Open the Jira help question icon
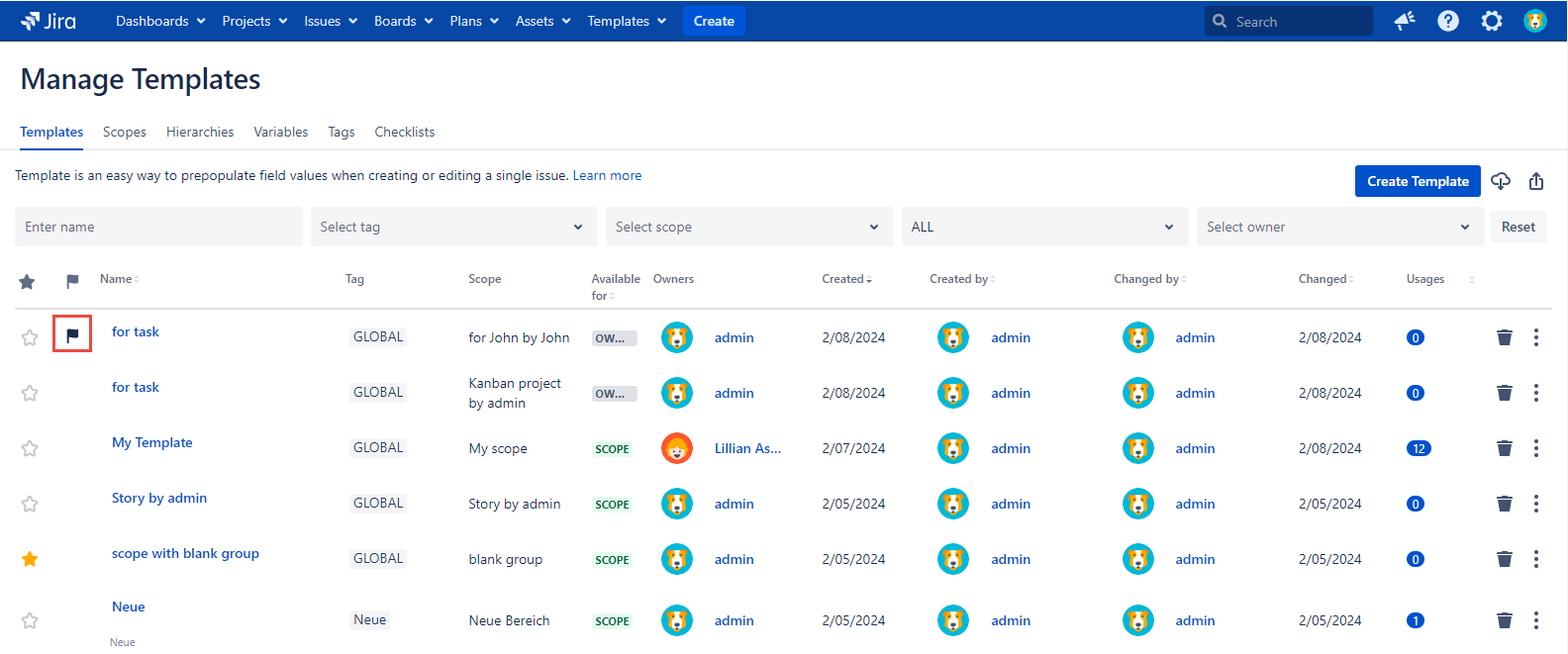The height and width of the screenshot is (654, 1568). tap(1448, 21)
